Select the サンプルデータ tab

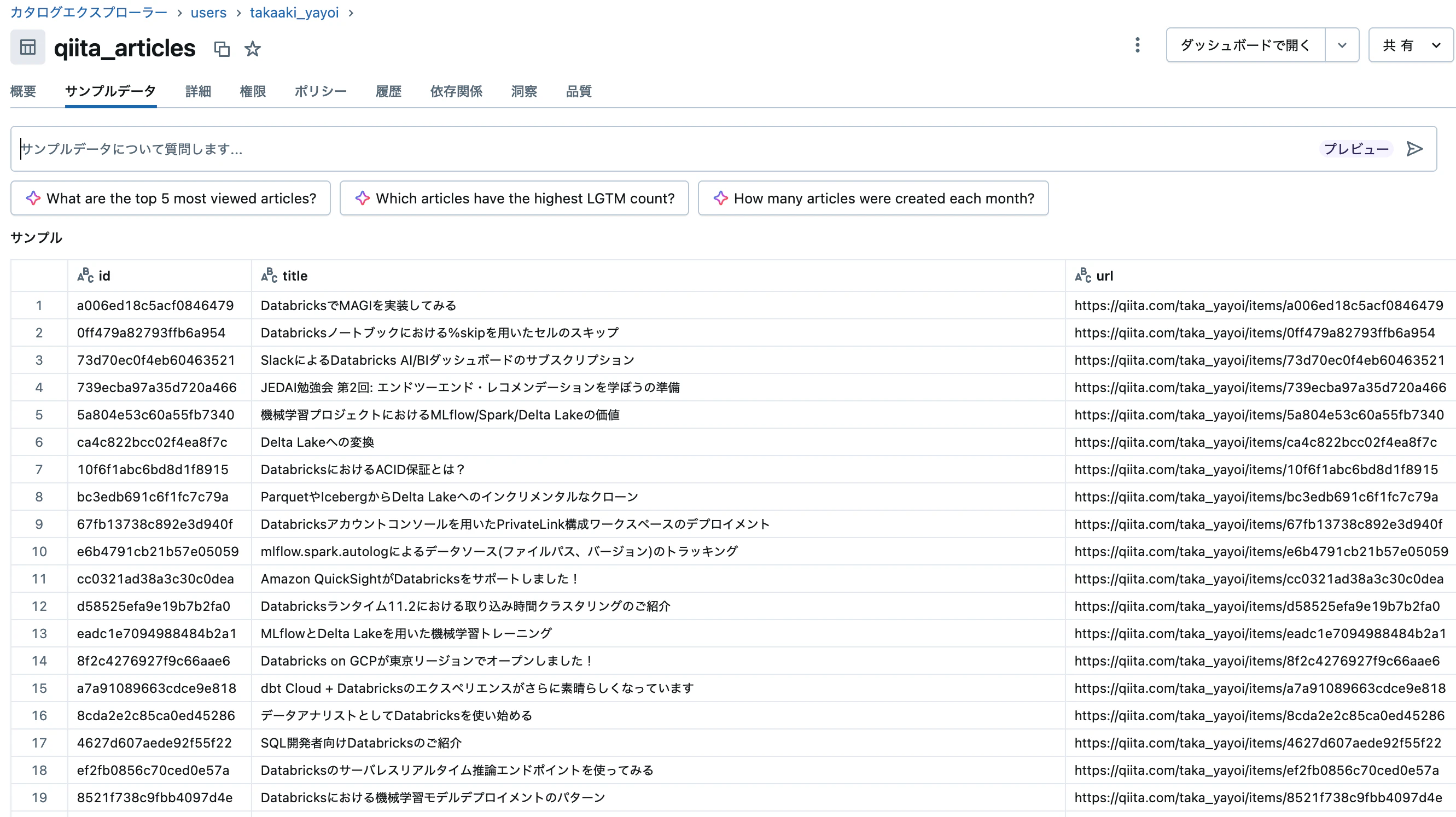(110, 91)
